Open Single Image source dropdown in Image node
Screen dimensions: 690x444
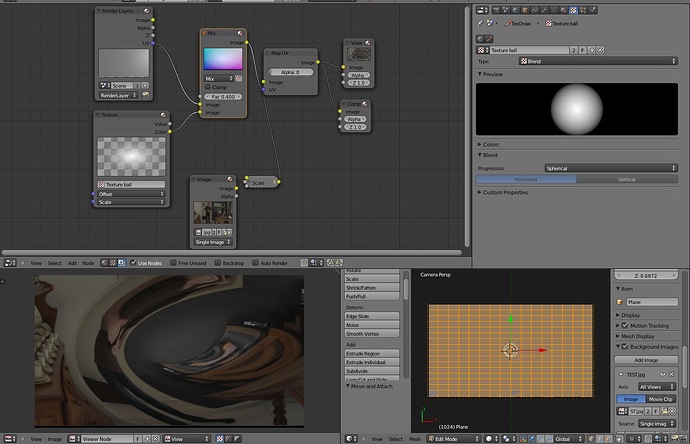(213, 242)
